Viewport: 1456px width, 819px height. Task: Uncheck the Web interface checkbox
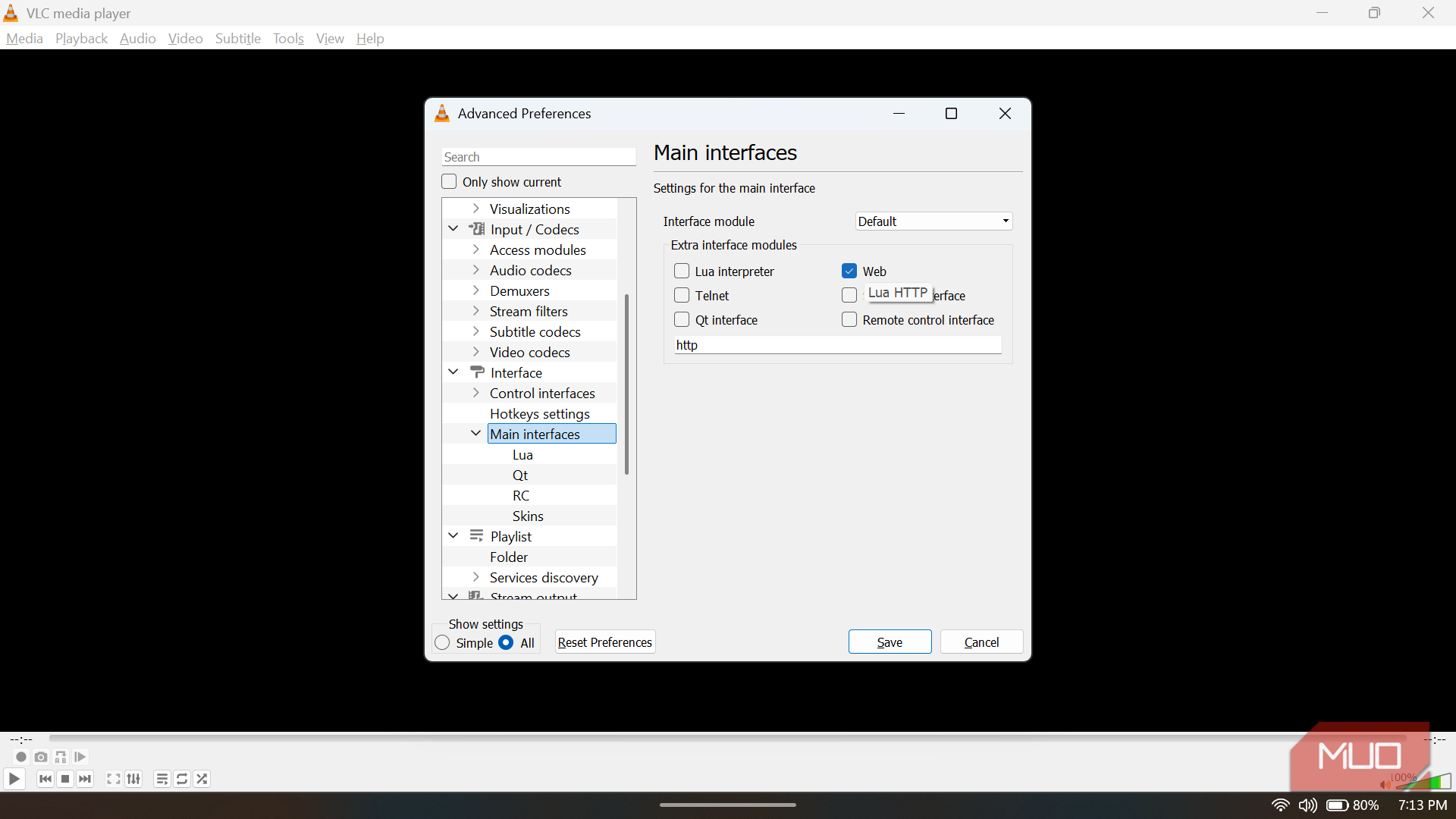(x=849, y=271)
